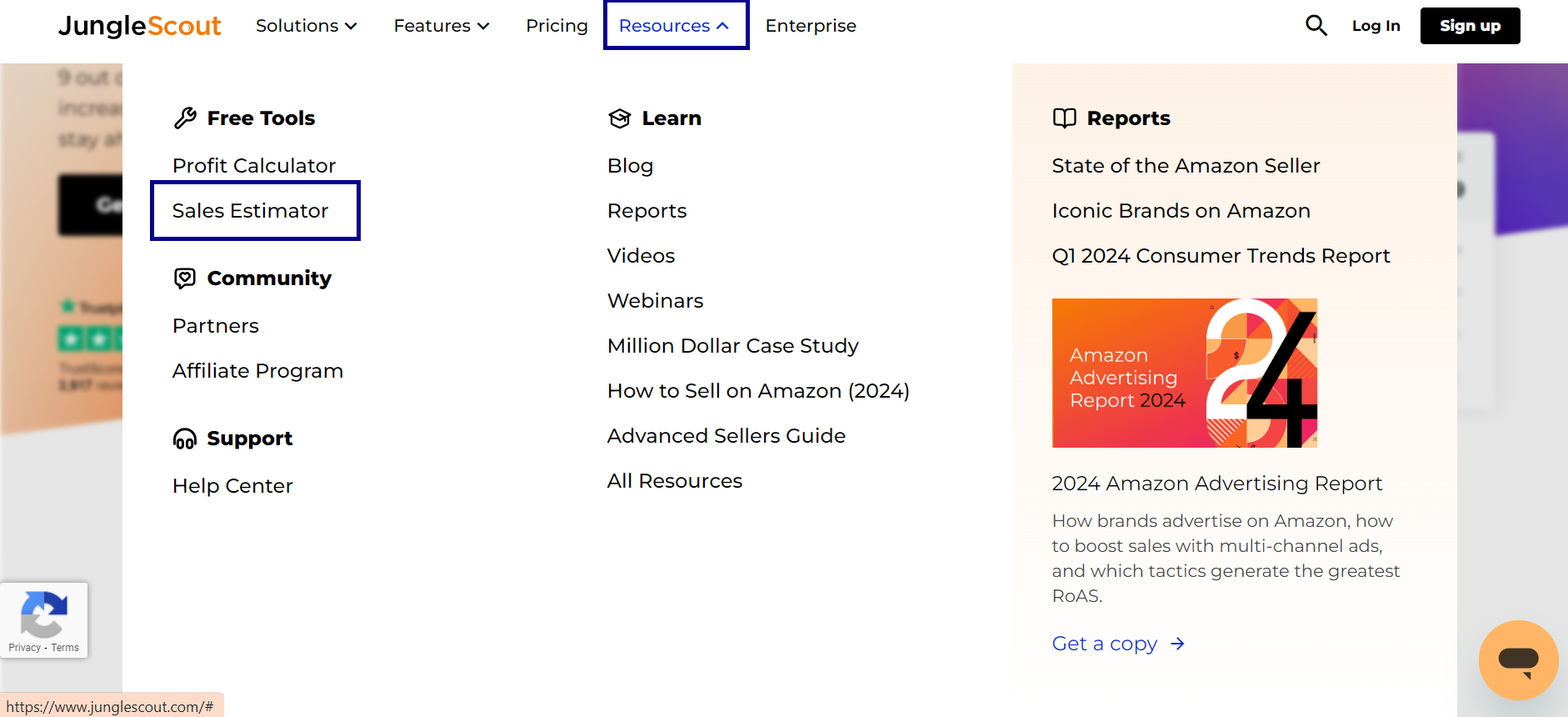This screenshot has width=1568, height=717.
Task: Open the Videos link
Action: coord(641,256)
